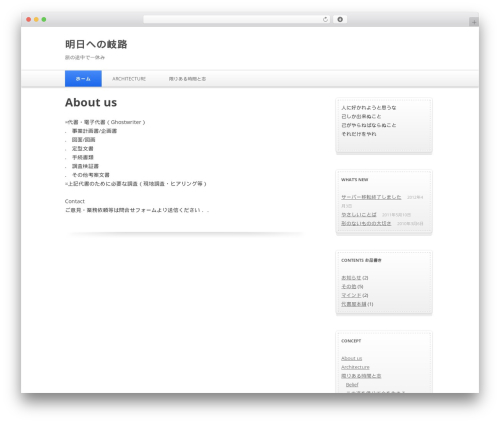Select the blue ホーム menu tab

[83, 79]
